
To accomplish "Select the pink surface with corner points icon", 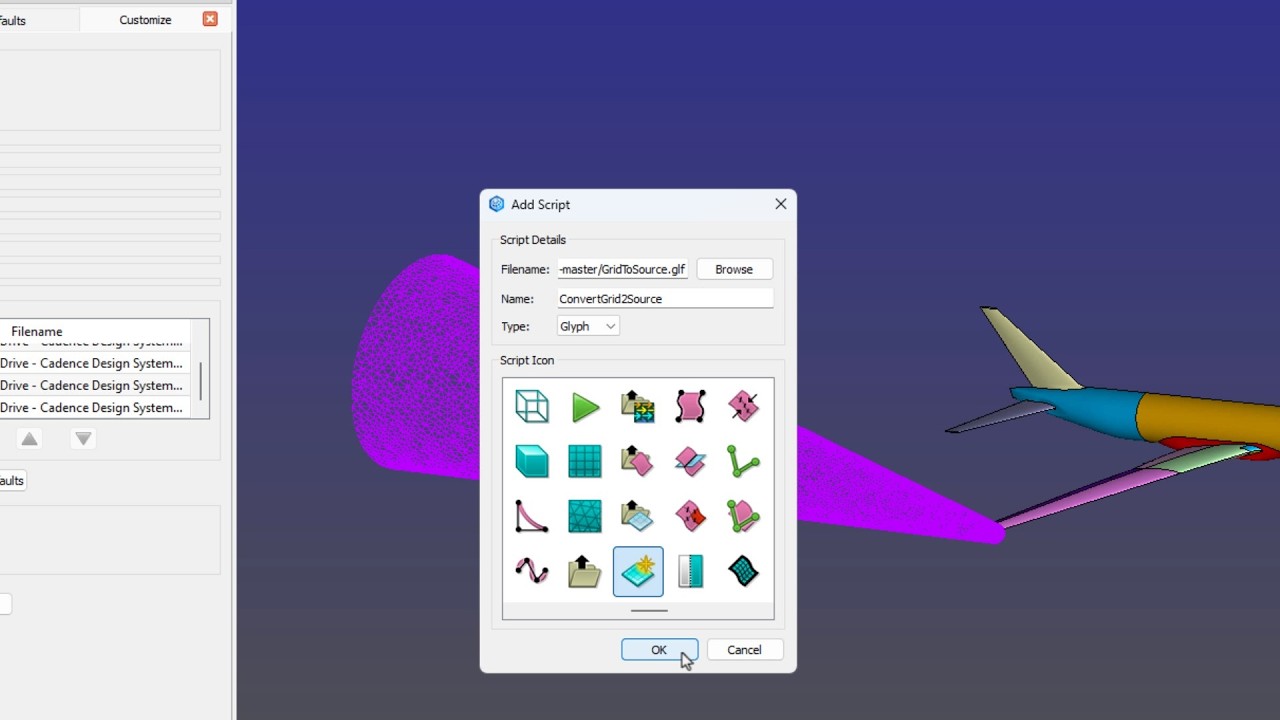I will point(691,407).
